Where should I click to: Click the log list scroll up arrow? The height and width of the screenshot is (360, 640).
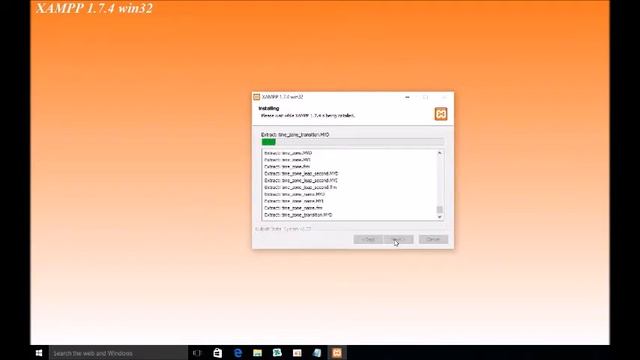pyautogui.click(x=440, y=153)
